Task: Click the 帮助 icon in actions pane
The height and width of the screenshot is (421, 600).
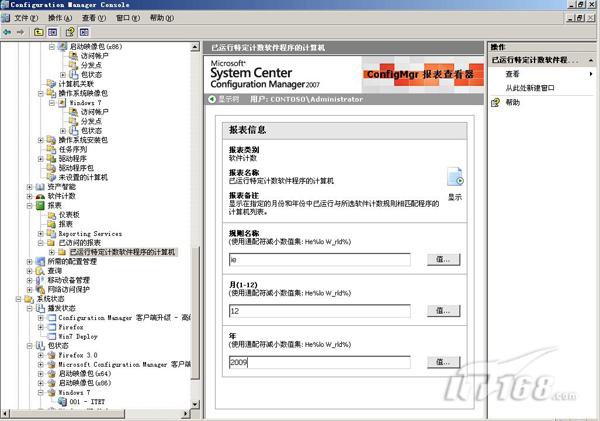Action: [x=496, y=102]
